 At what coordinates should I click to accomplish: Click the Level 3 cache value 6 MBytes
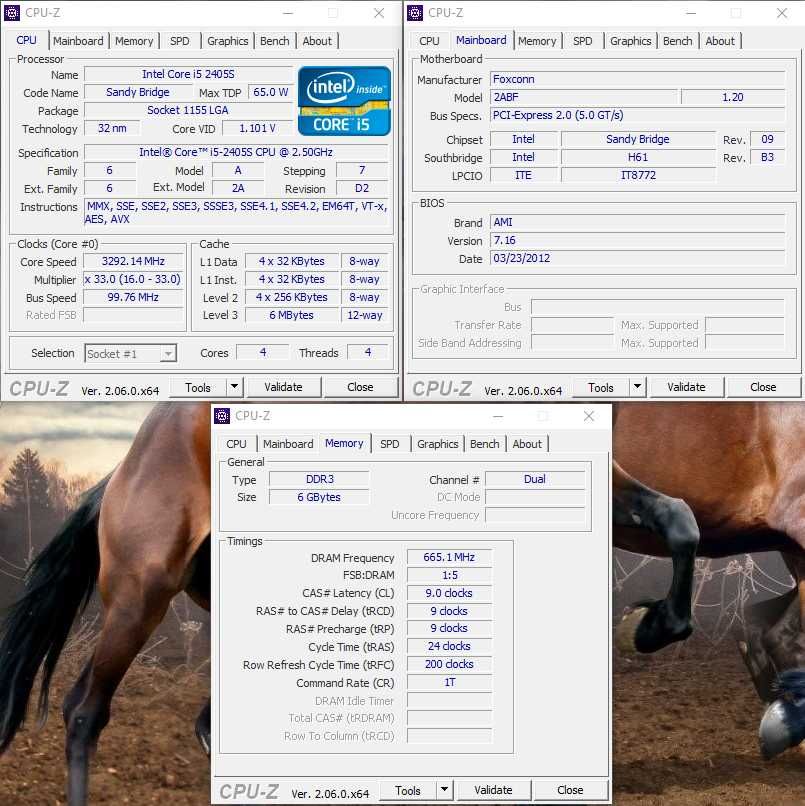click(291, 315)
